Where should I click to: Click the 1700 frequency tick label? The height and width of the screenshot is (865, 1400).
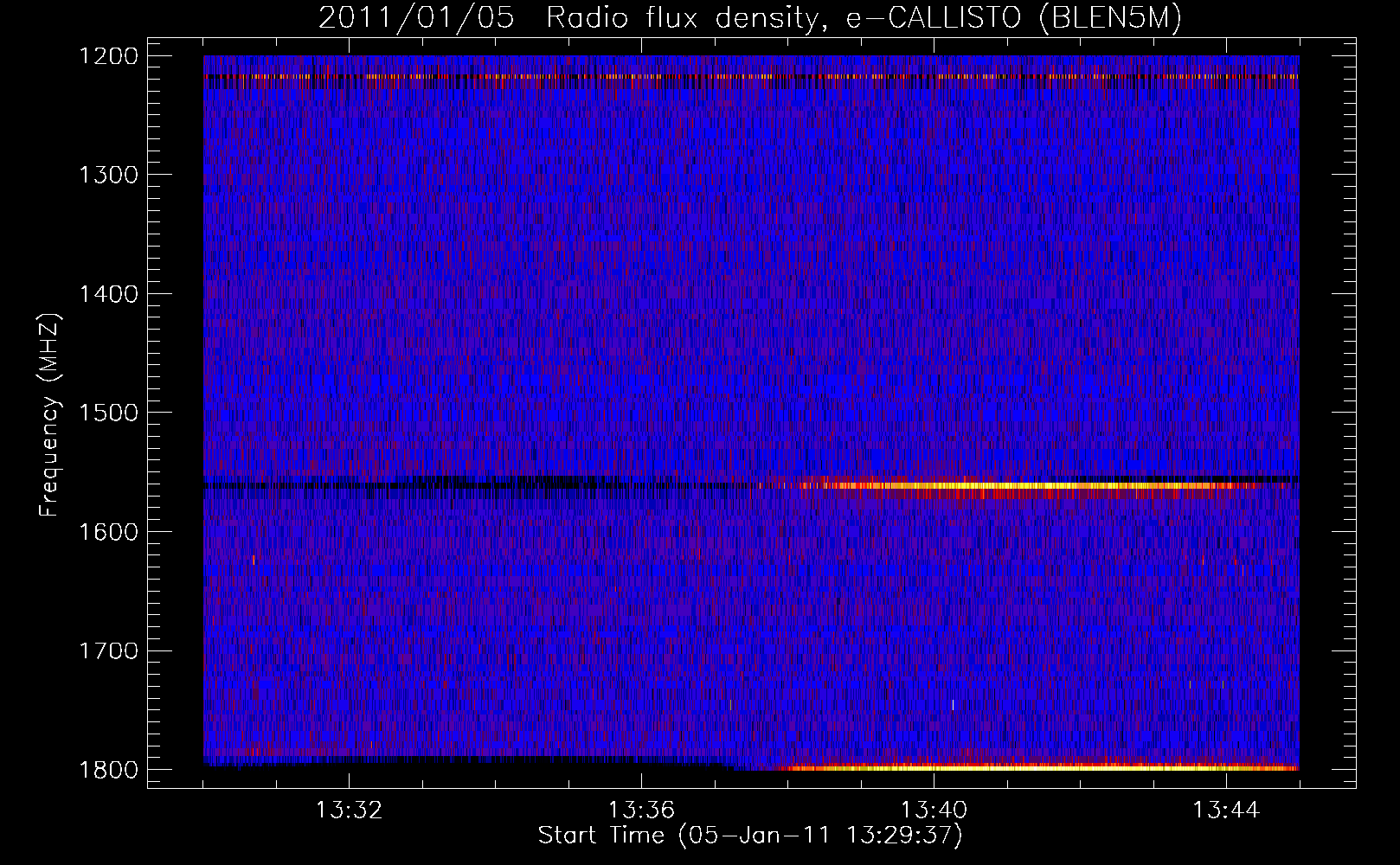[108, 650]
